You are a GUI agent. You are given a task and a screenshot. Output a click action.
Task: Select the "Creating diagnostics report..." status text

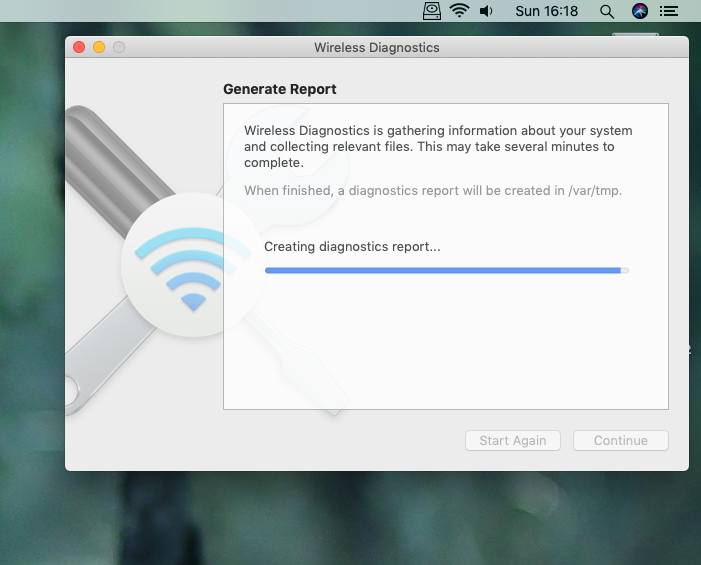pyautogui.click(x=352, y=247)
